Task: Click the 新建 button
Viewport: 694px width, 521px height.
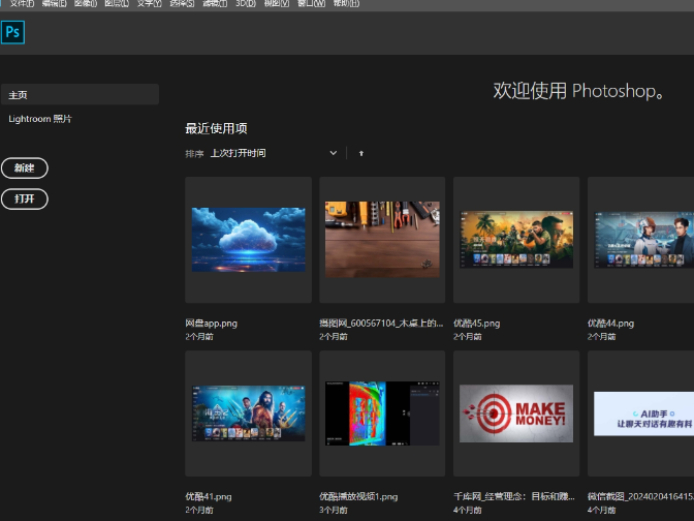Action: pyautogui.click(x=24, y=168)
